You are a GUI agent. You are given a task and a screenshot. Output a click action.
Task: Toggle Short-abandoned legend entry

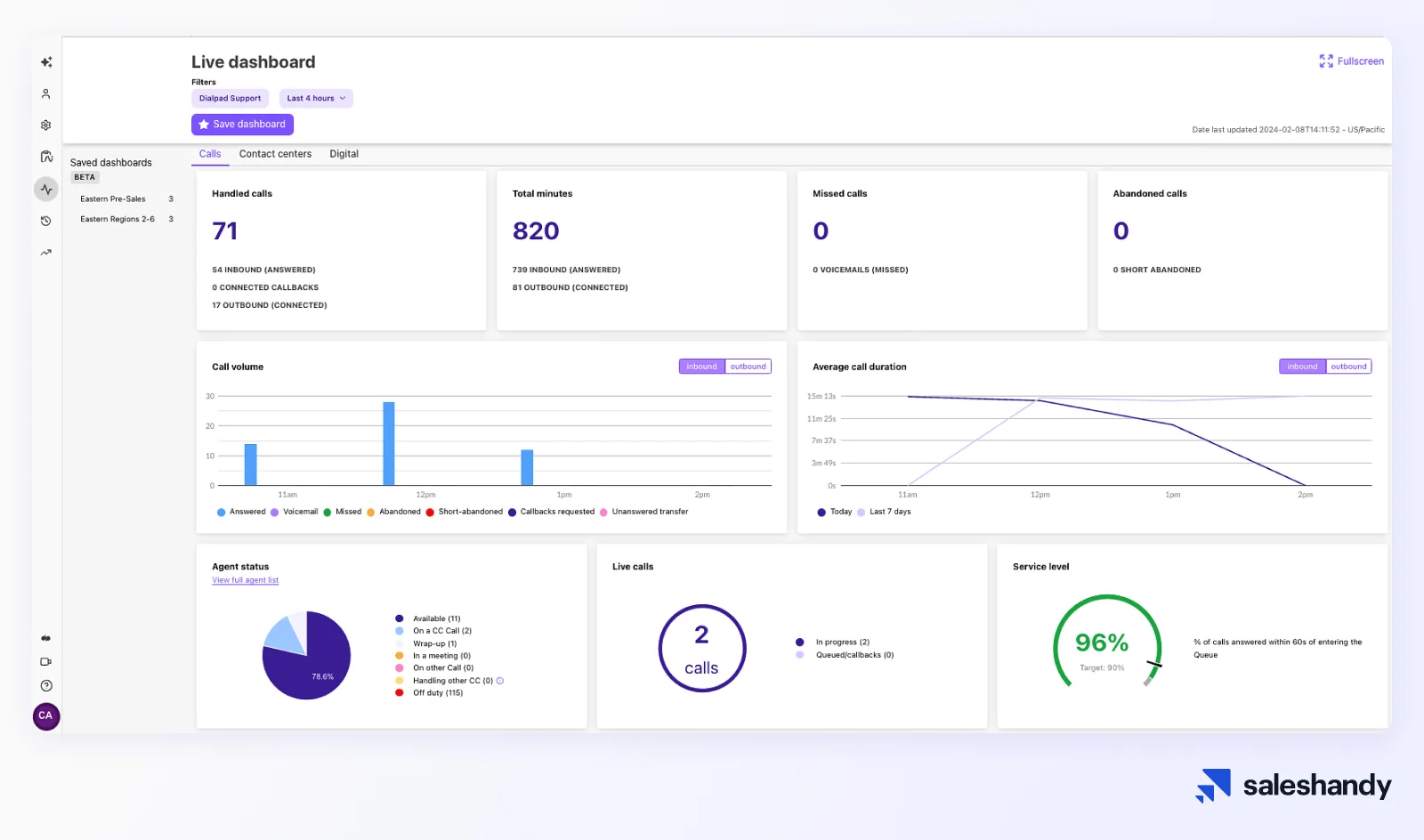click(x=465, y=512)
